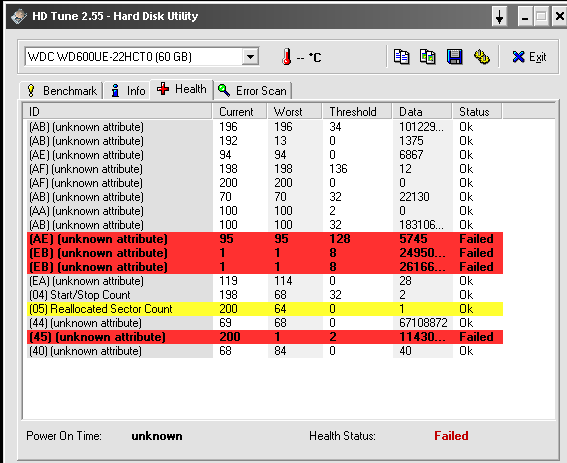The image size is (567, 463).
Task: Click the ID column header
Action: pos(118,112)
